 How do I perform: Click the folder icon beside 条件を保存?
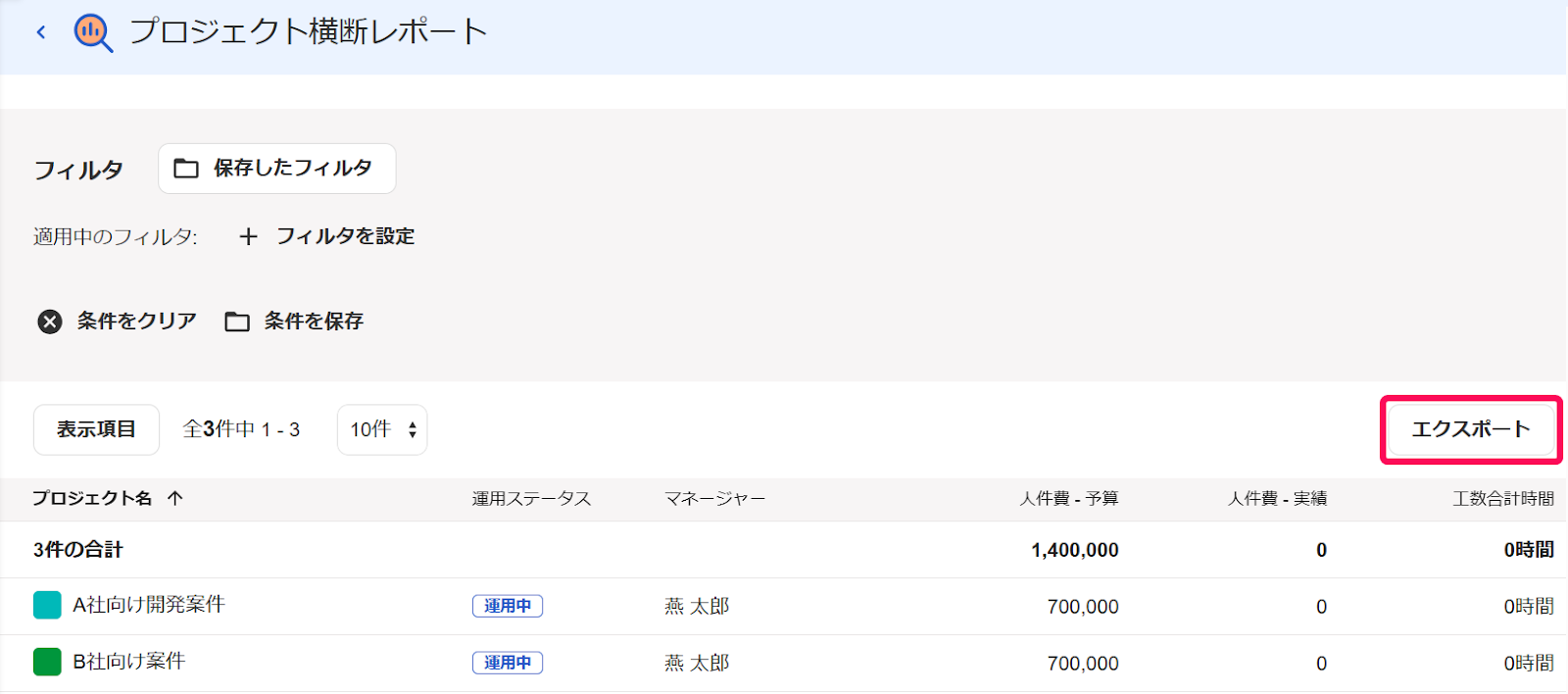point(237,322)
